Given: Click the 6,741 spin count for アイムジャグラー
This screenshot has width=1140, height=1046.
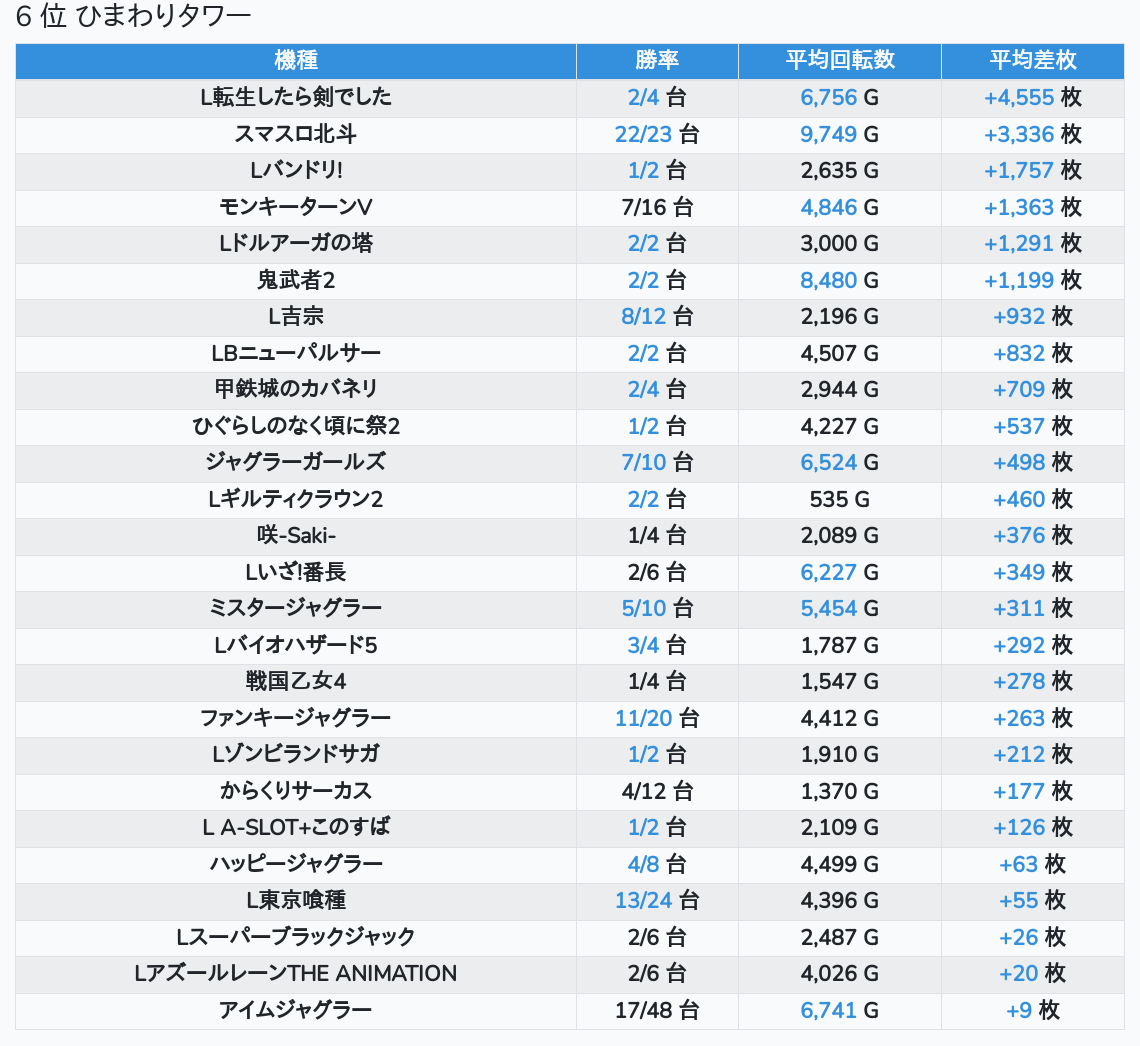Looking at the screenshot, I should [828, 1010].
